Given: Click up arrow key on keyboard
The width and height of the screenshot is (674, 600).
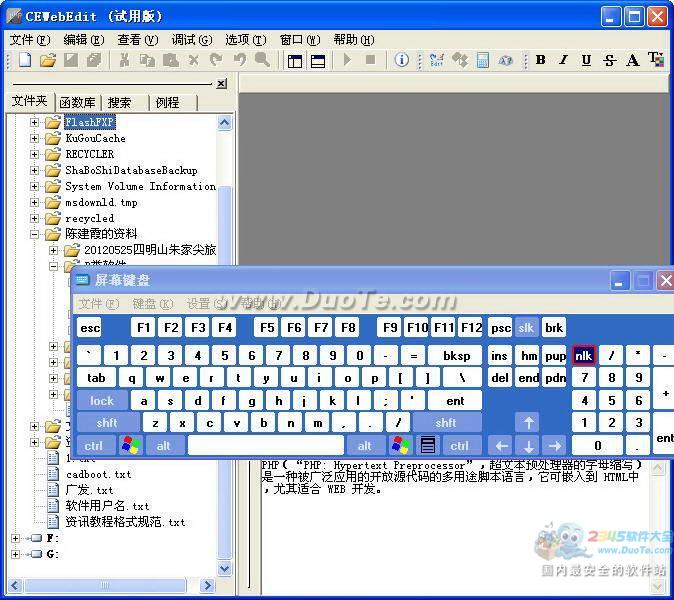Looking at the screenshot, I should (528, 423).
